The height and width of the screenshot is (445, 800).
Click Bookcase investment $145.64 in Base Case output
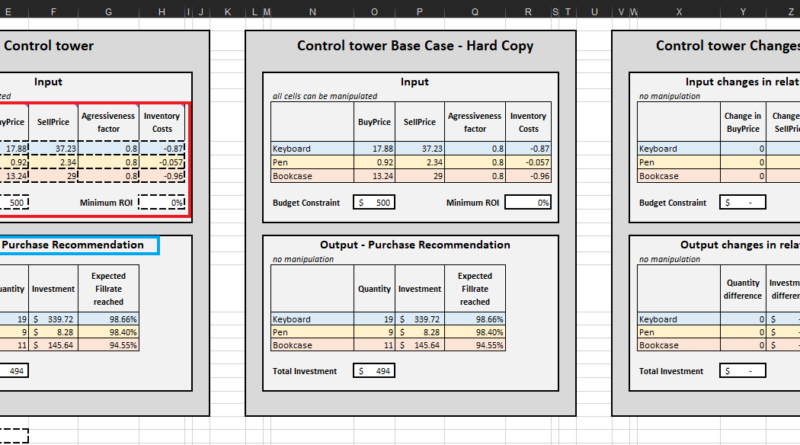(x=419, y=345)
